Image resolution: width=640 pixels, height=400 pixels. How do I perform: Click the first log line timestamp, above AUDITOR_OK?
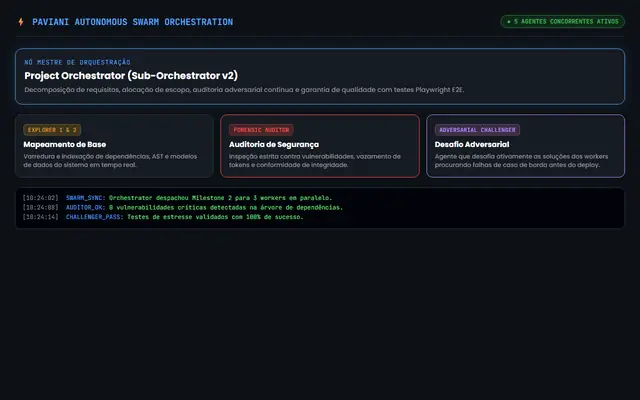[x=40, y=198]
